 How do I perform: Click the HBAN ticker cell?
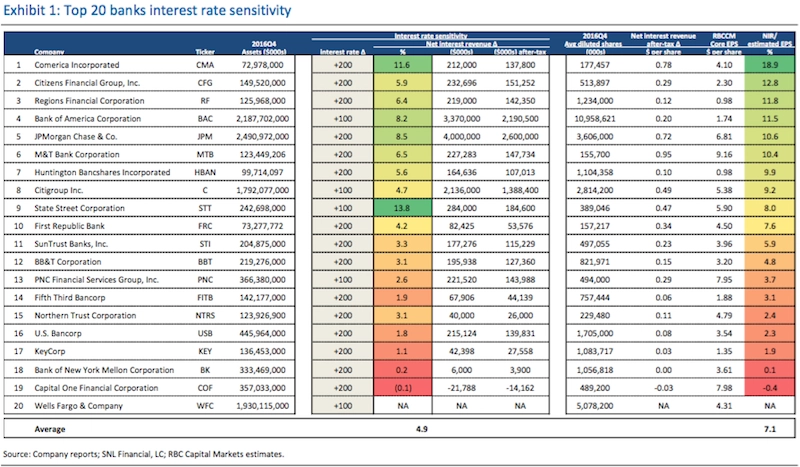(205, 172)
